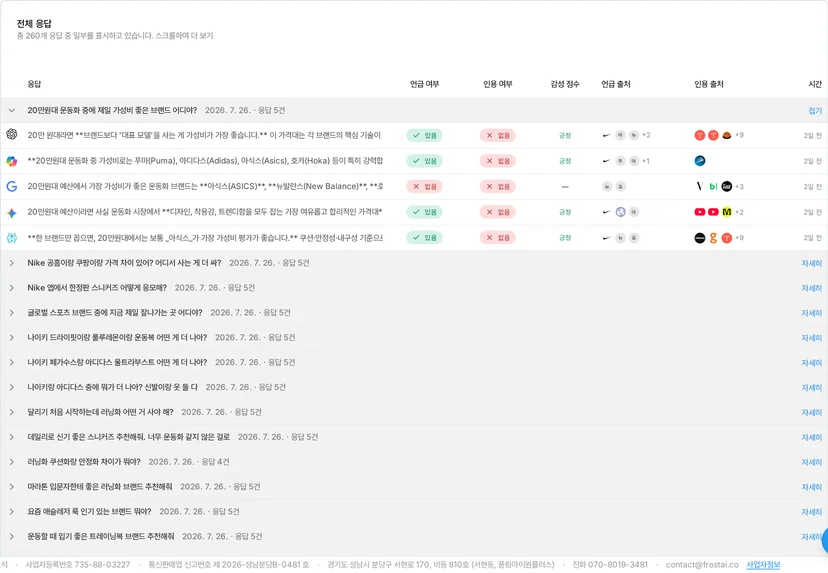
Task: Click the red 없음 mention badge in Google row
Action: pos(425,186)
